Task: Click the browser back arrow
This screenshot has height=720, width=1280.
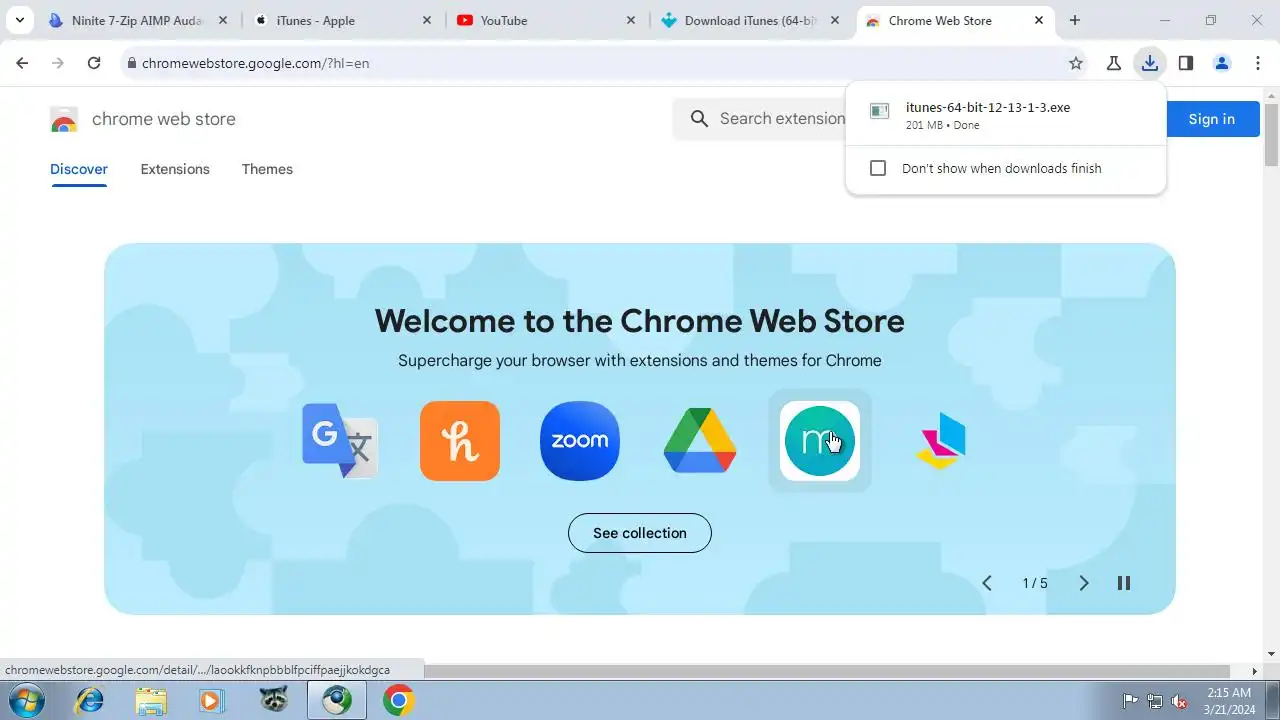Action: click(22, 63)
